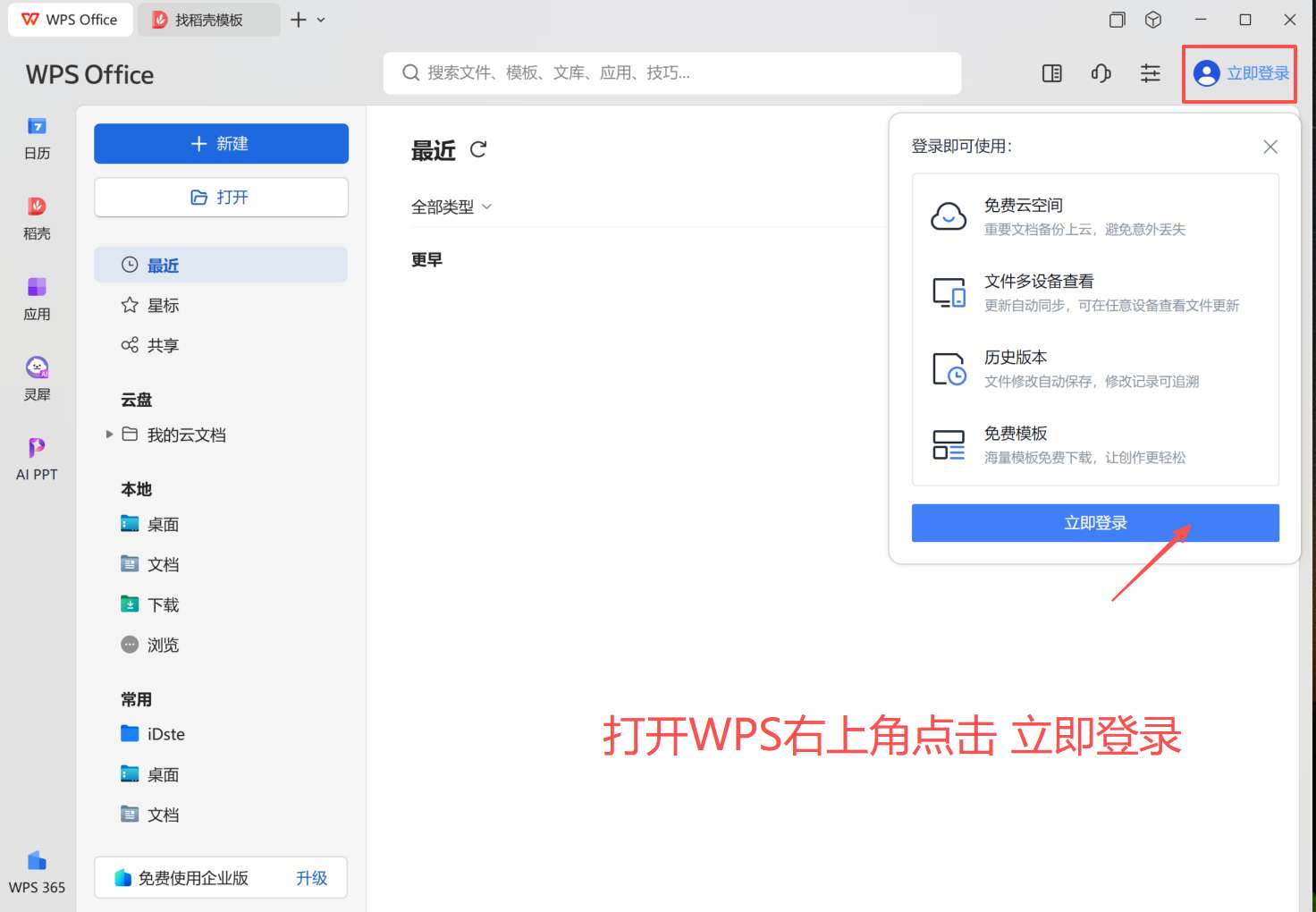The image size is (1316, 912).
Task: Open the AI PPT sidebar icon
Action: 37,459
